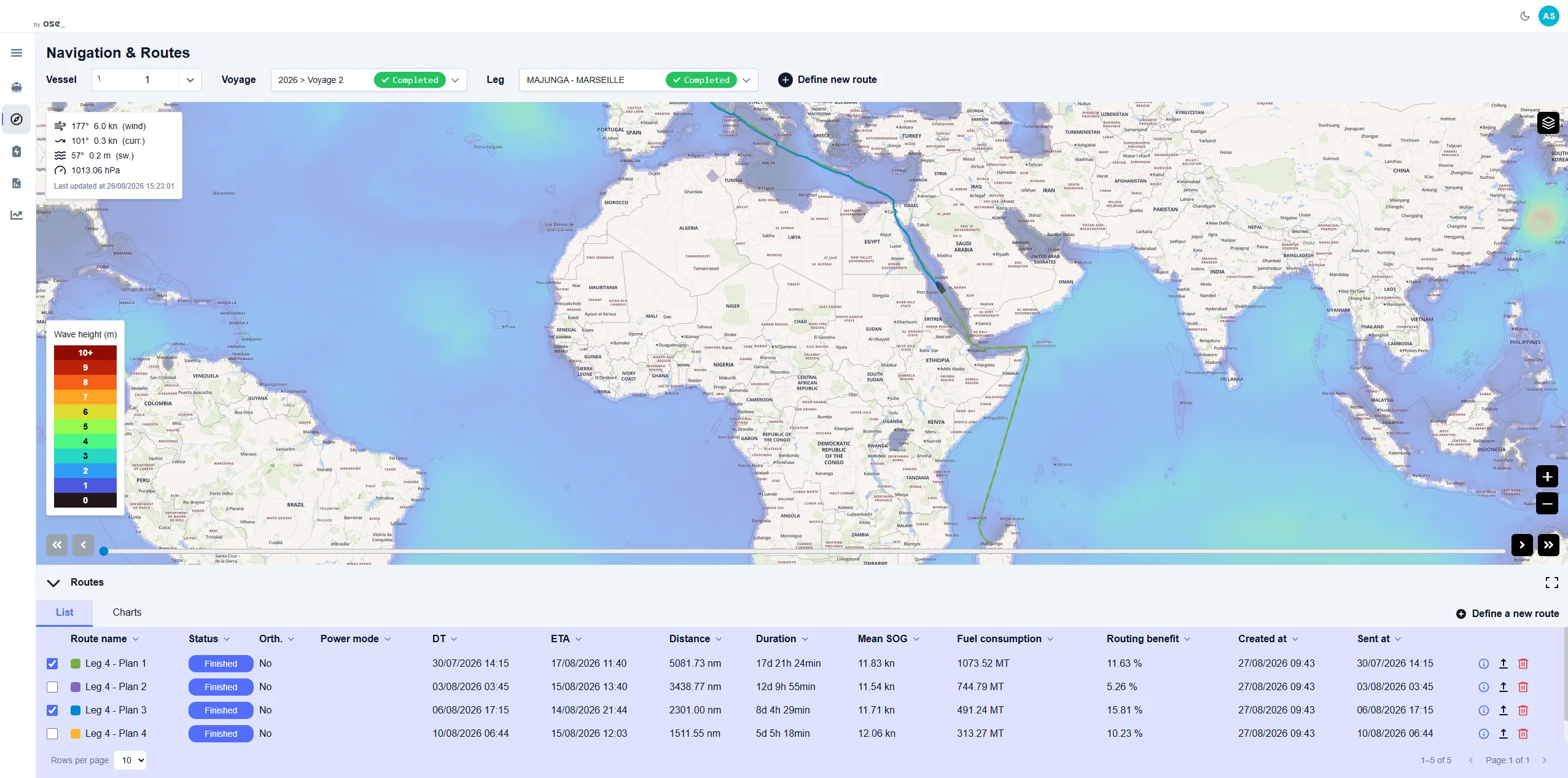Click the timeline slider handle
The width and height of the screenshot is (1568, 778).
(104, 551)
